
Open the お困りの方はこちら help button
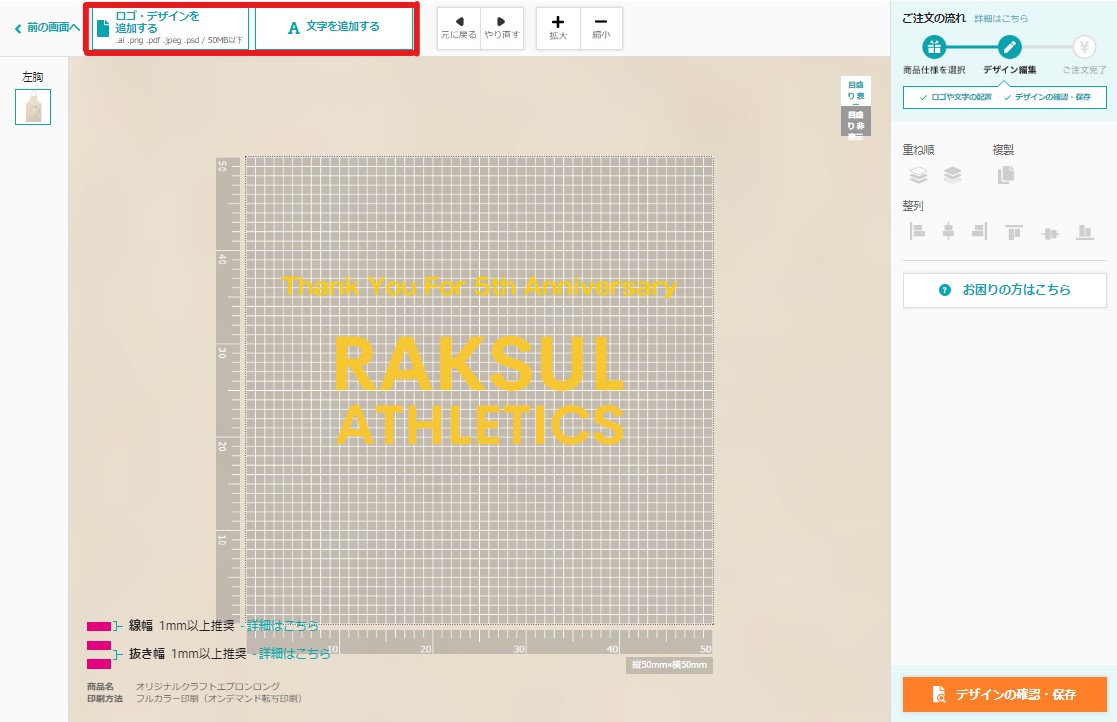point(1004,290)
